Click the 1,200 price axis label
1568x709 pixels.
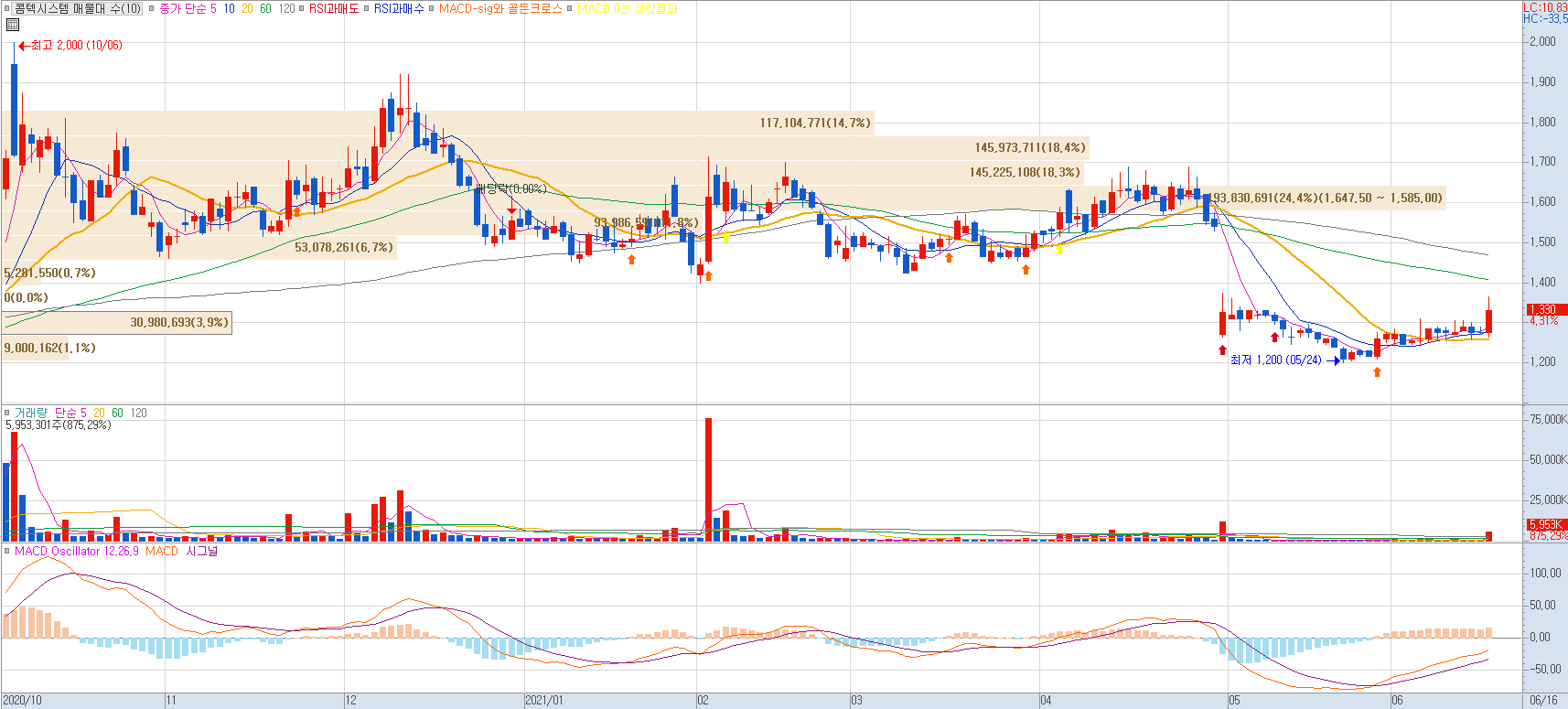click(x=1542, y=361)
